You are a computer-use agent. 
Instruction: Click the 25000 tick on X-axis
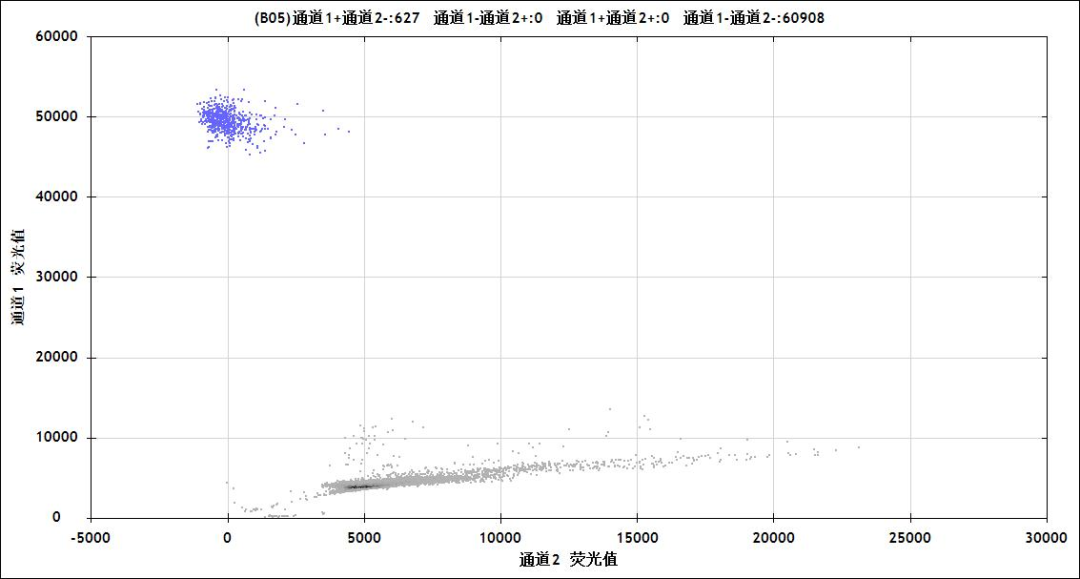click(910, 537)
